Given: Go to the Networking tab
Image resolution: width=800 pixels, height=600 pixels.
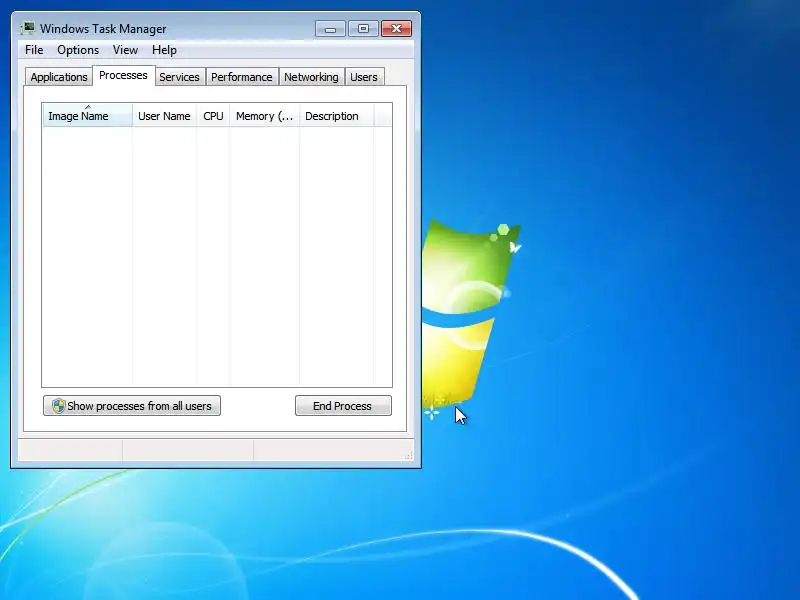Looking at the screenshot, I should coord(311,77).
